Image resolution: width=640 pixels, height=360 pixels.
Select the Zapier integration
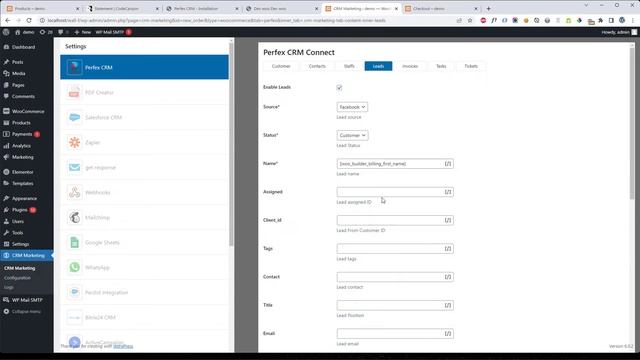pyautogui.click(x=144, y=142)
